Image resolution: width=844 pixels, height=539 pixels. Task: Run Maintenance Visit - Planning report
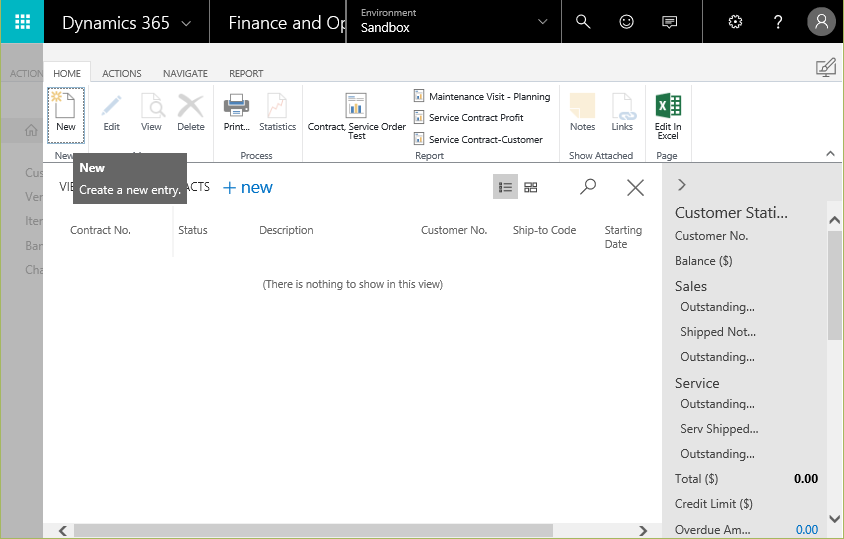point(482,96)
